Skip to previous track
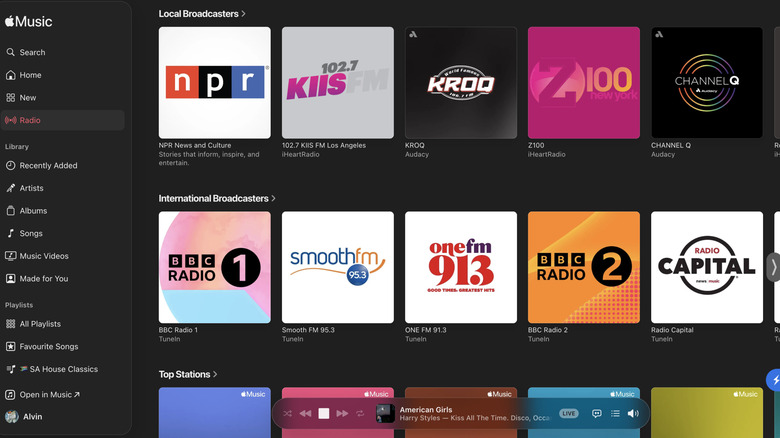This screenshot has height=438, width=780. [x=305, y=414]
